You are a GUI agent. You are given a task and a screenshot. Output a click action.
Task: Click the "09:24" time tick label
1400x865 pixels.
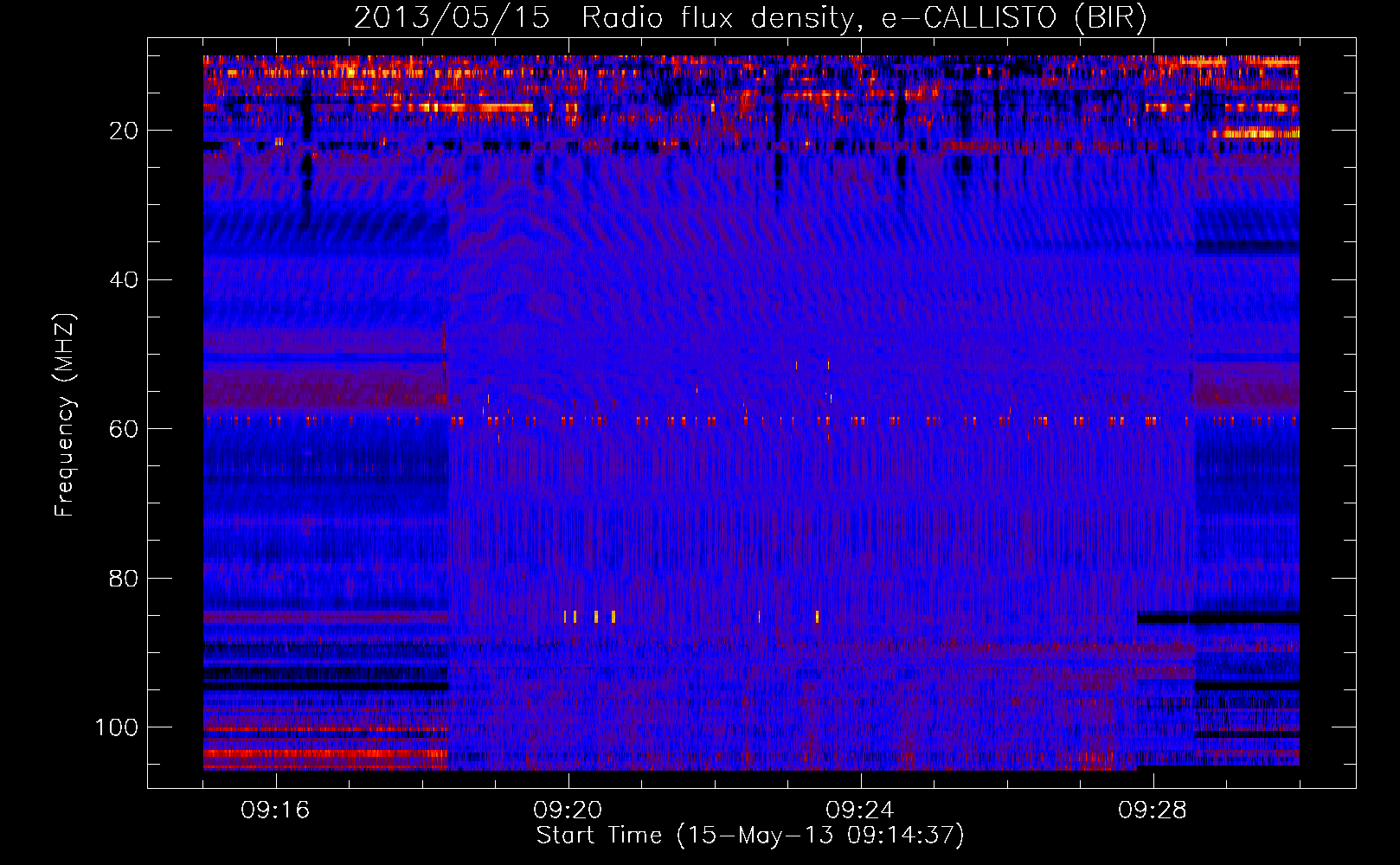(x=860, y=811)
